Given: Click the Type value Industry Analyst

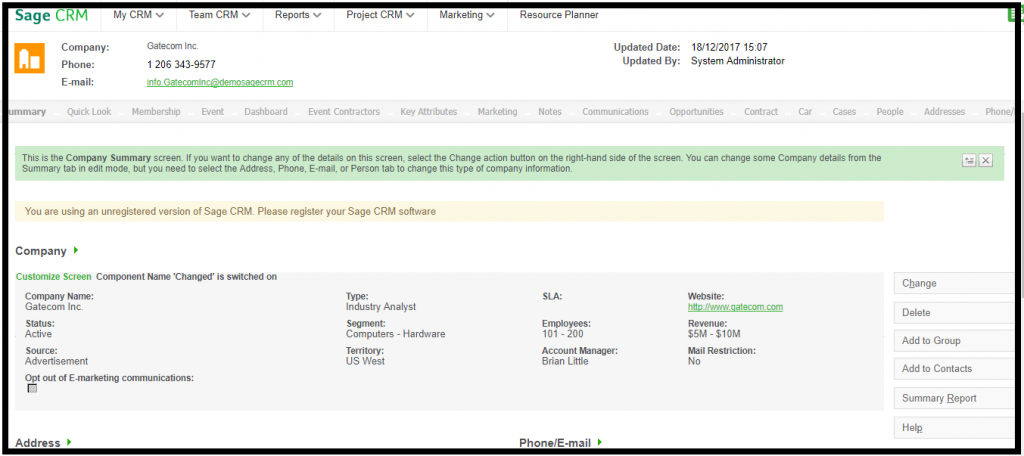Looking at the screenshot, I should tap(381, 306).
